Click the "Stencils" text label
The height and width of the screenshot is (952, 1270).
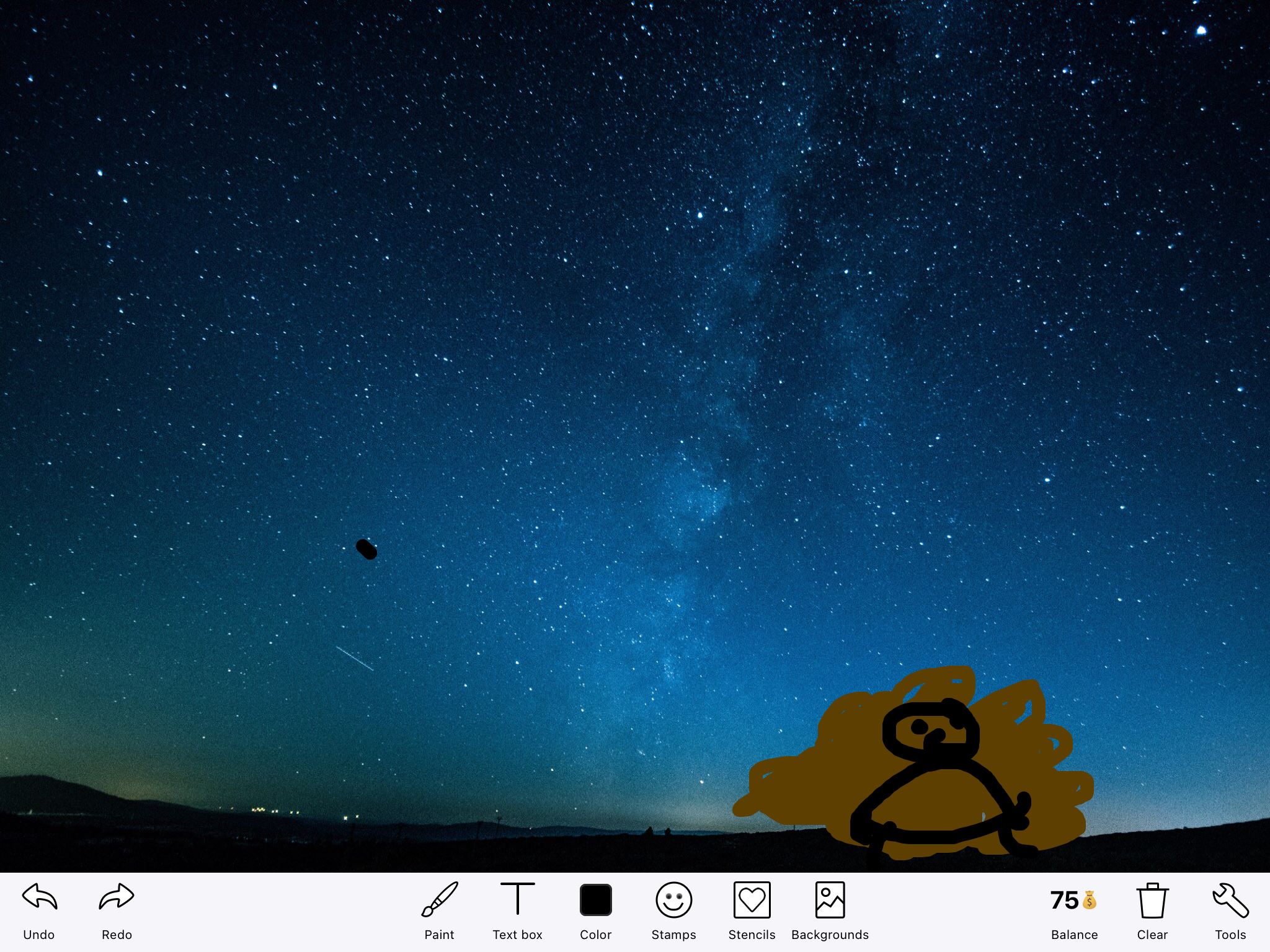pos(752,935)
